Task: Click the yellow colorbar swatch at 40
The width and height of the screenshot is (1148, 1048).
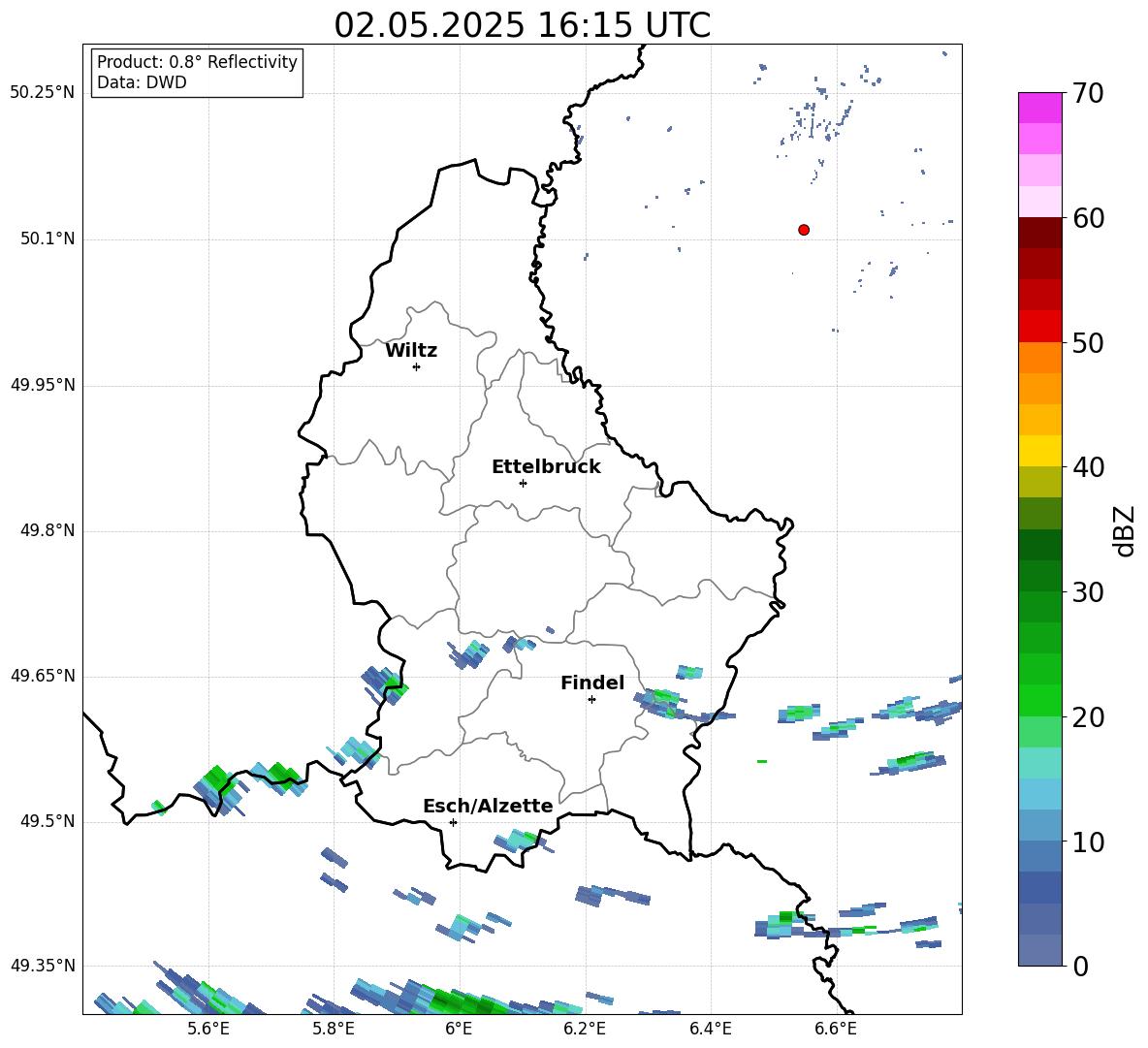Action: pyautogui.click(x=1039, y=451)
